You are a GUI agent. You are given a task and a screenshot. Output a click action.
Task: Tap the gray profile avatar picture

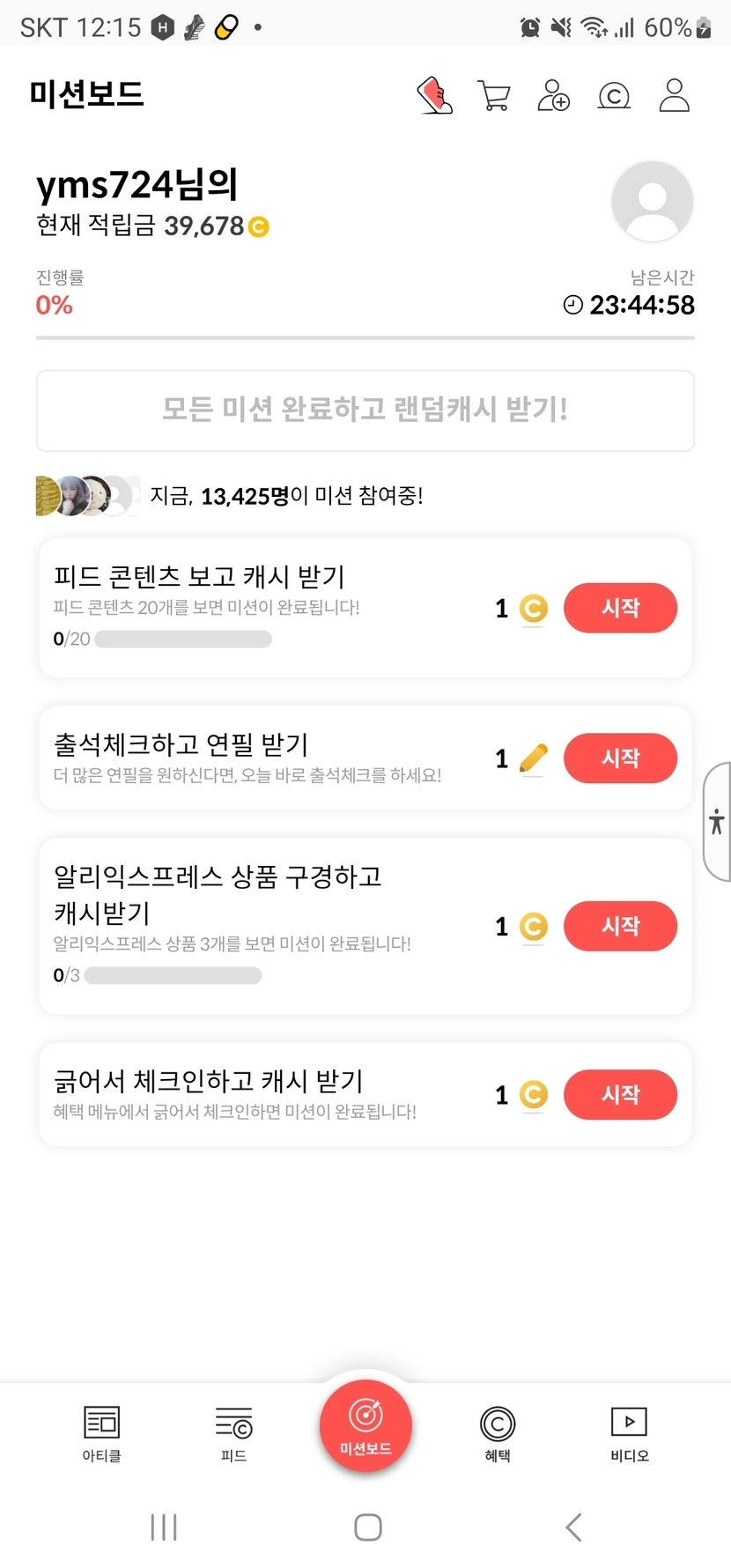[652, 201]
